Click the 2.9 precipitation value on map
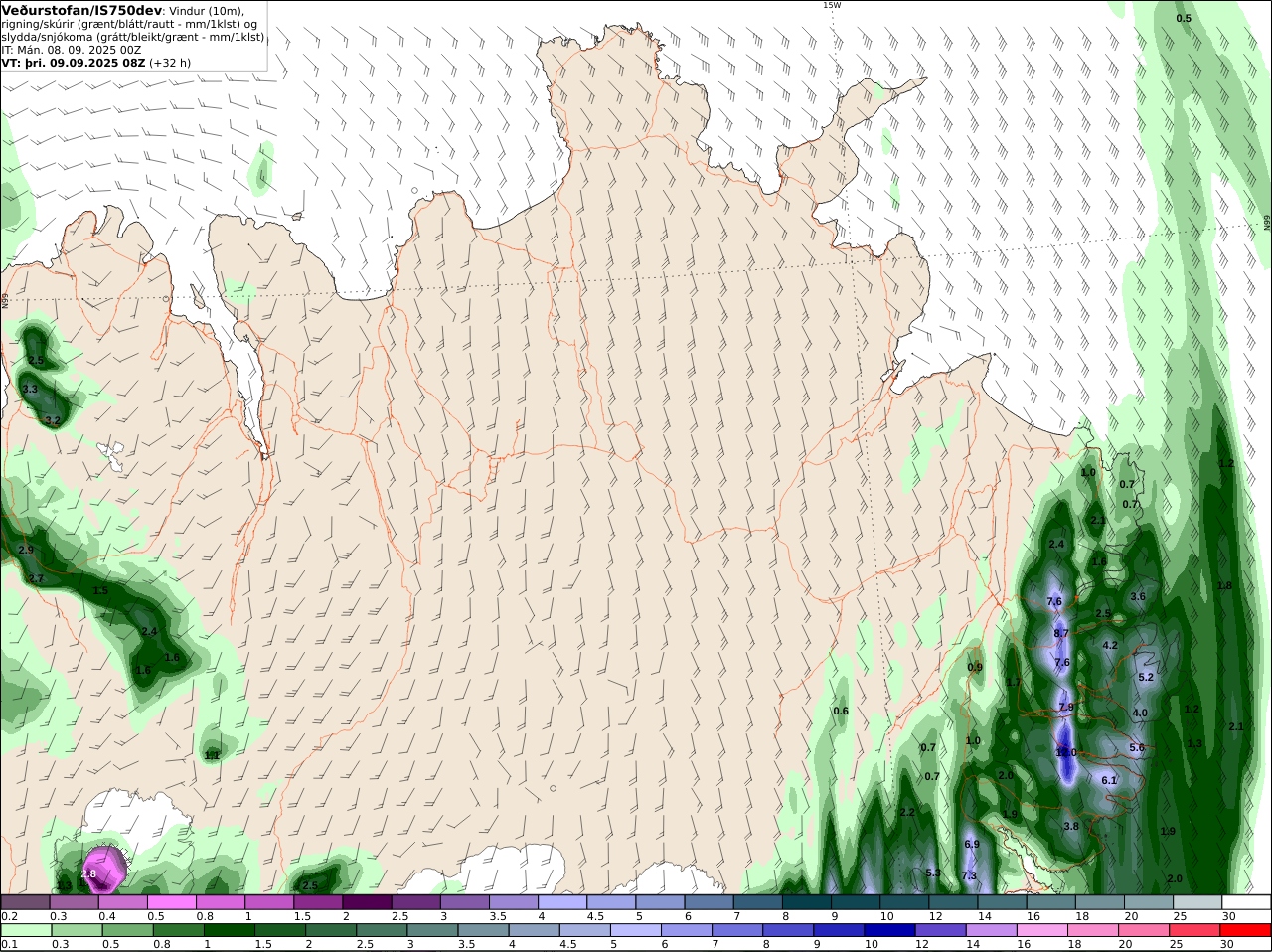Screen dimensions: 1272x952 26,550
